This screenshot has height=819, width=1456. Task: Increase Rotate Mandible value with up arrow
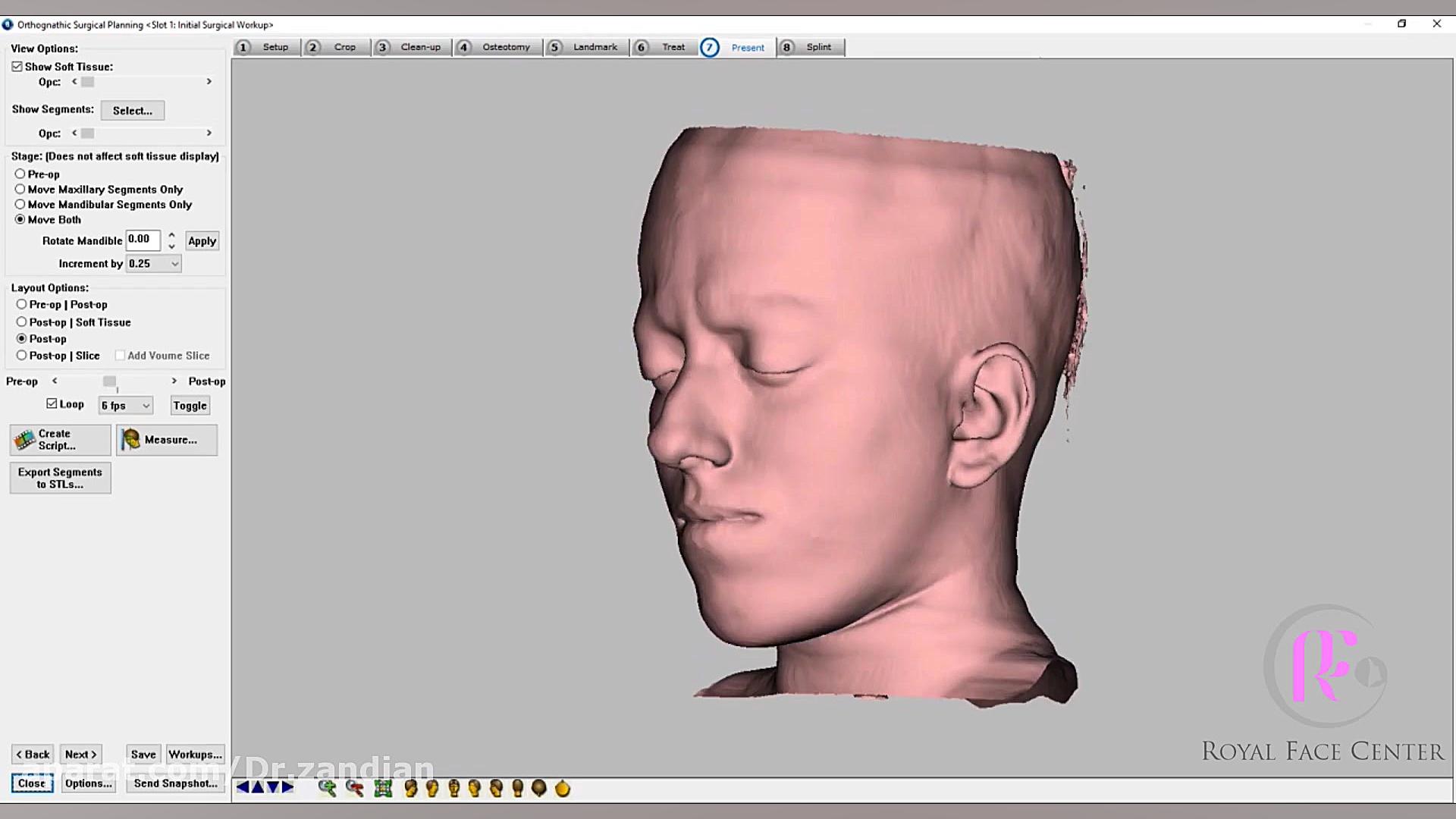point(172,235)
